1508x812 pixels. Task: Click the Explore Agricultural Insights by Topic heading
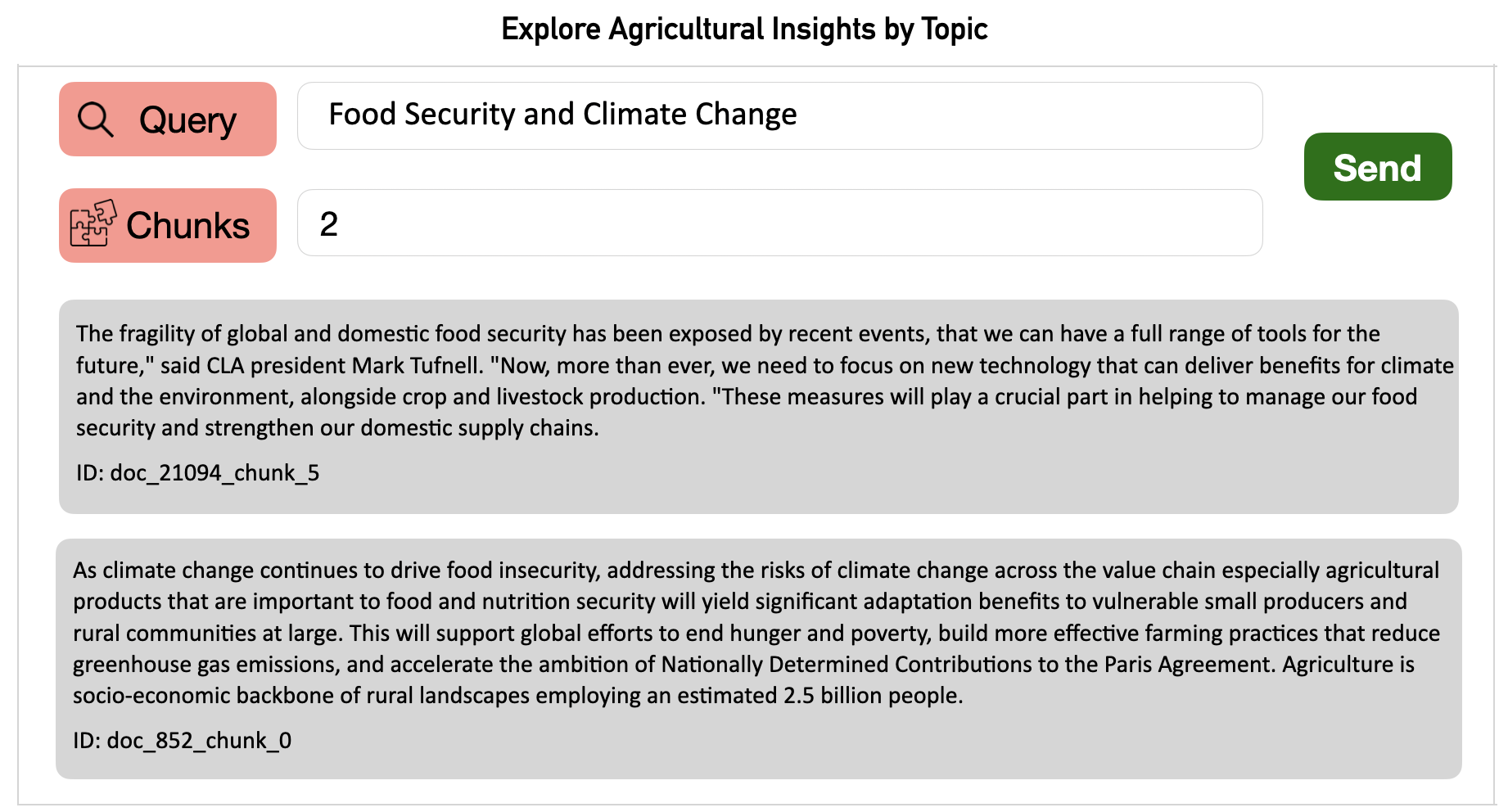[x=744, y=29]
